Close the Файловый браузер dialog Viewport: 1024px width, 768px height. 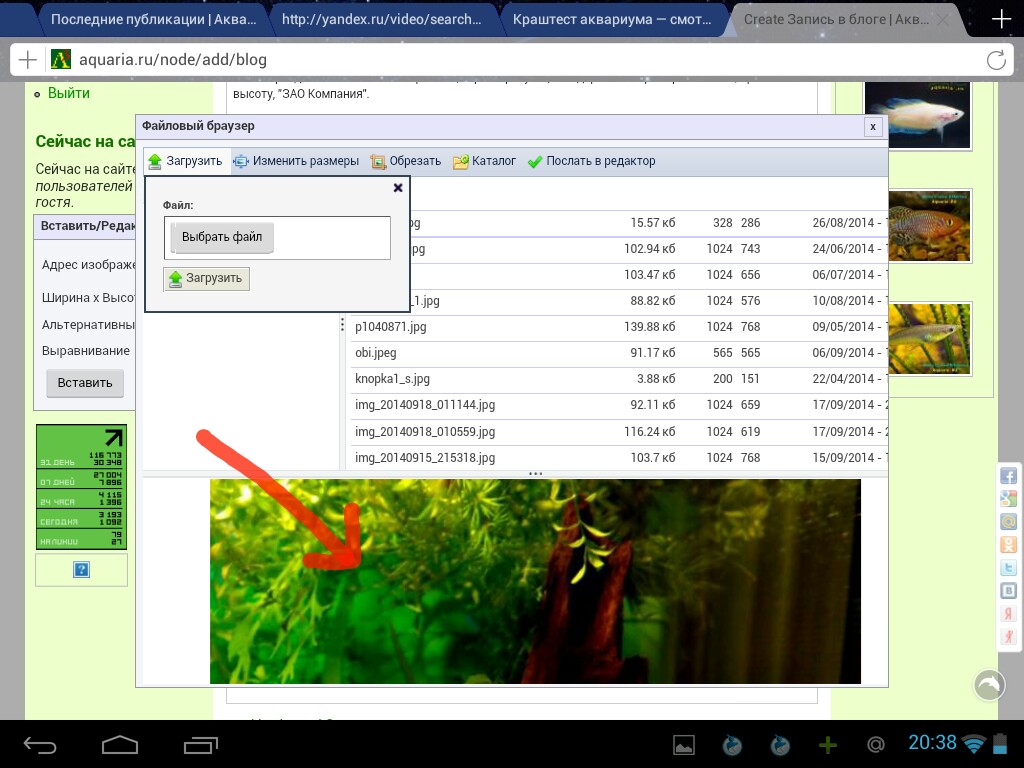(872, 127)
